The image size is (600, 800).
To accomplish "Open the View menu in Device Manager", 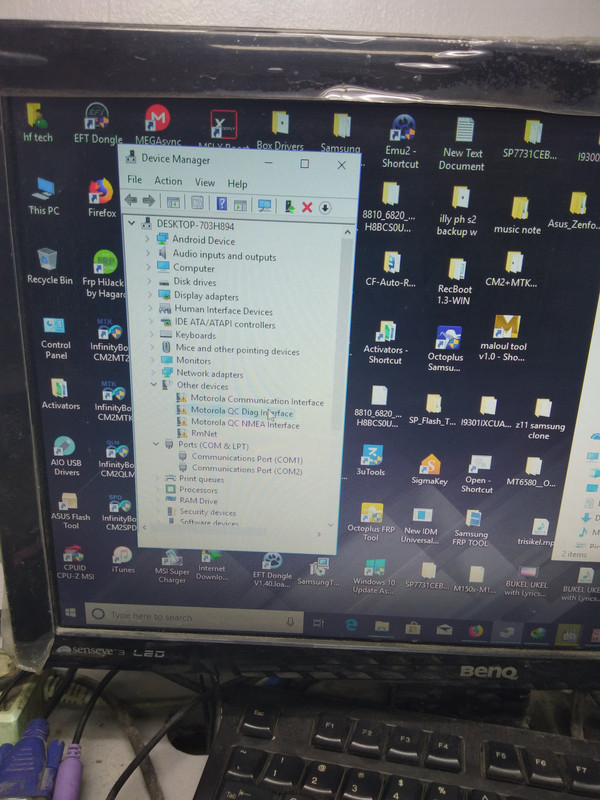I will click(205, 182).
